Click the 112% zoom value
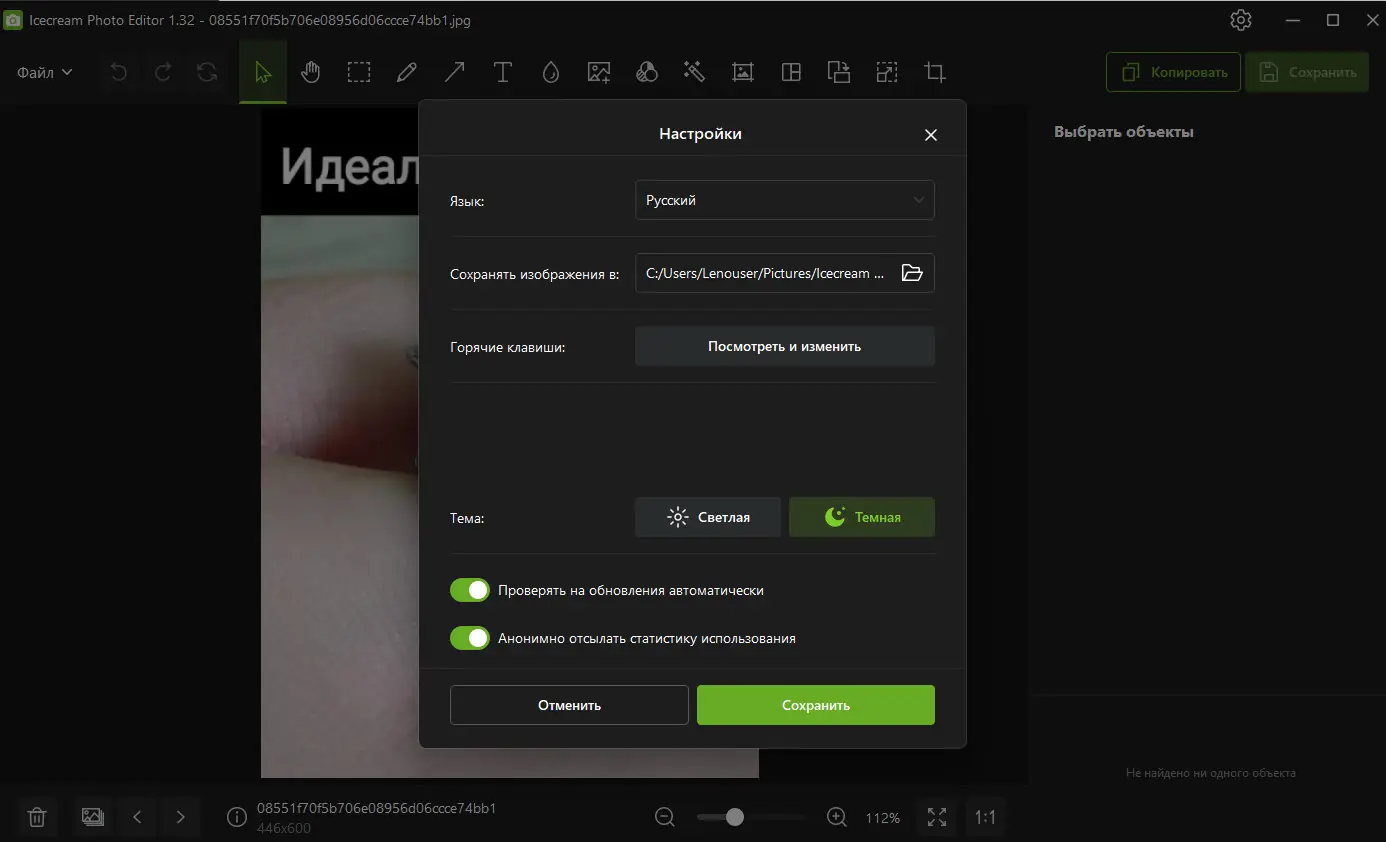The height and width of the screenshot is (842, 1386). pyautogui.click(x=883, y=818)
